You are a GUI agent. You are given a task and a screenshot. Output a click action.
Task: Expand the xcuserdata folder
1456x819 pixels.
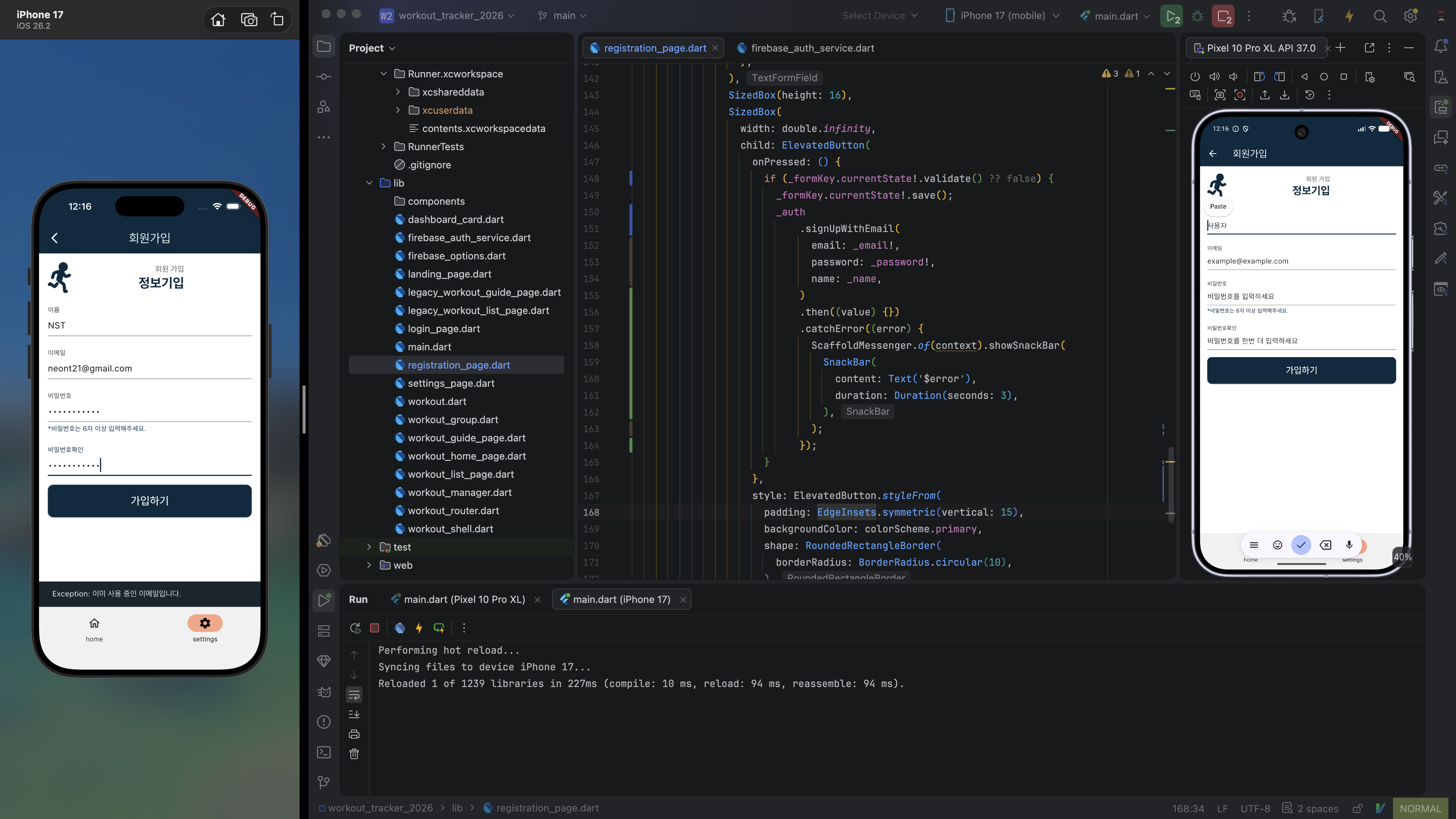tap(398, 110)
